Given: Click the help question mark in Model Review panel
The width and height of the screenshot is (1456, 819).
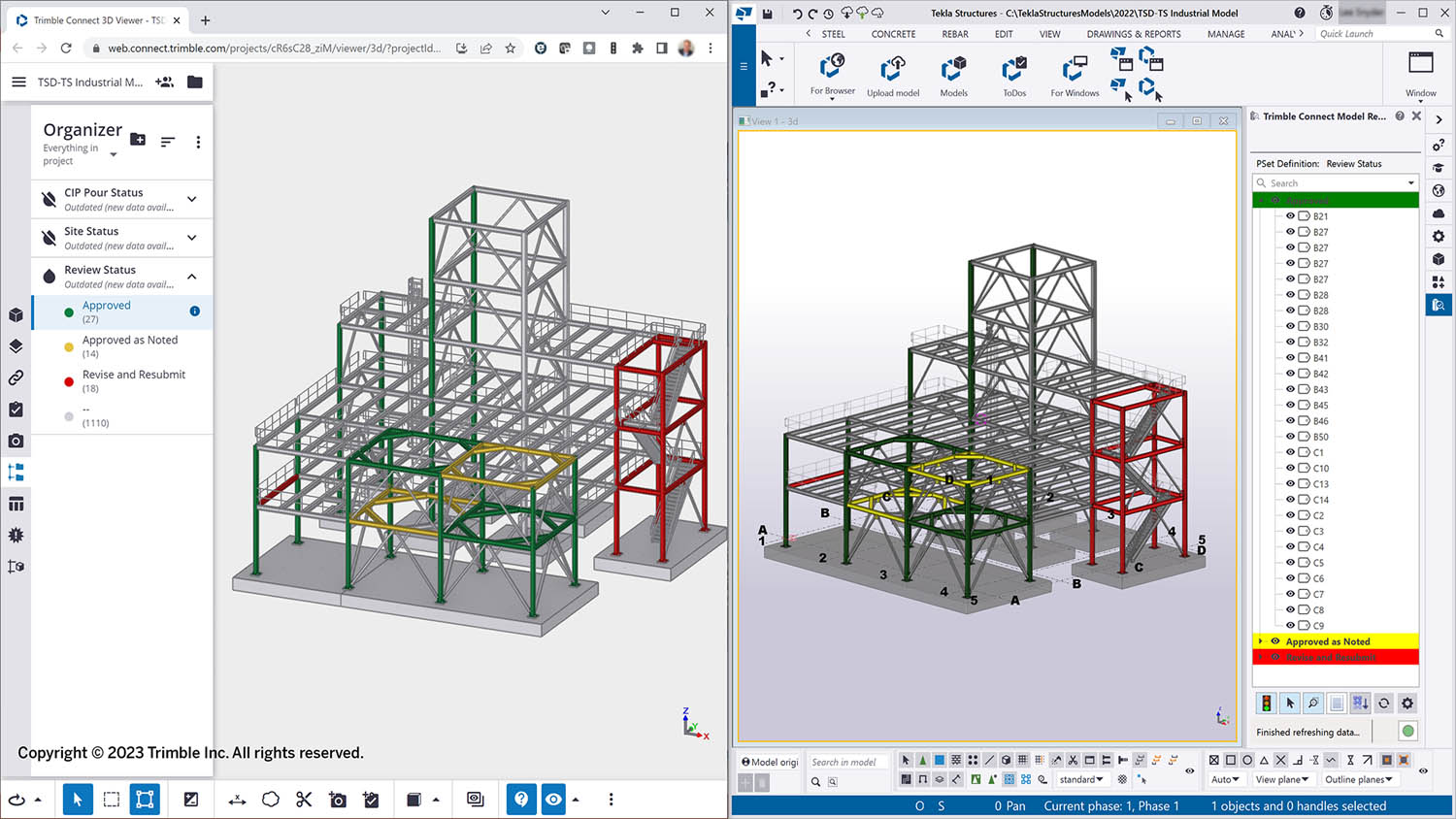Looking at the screenshot, I should coord(1399,115).
